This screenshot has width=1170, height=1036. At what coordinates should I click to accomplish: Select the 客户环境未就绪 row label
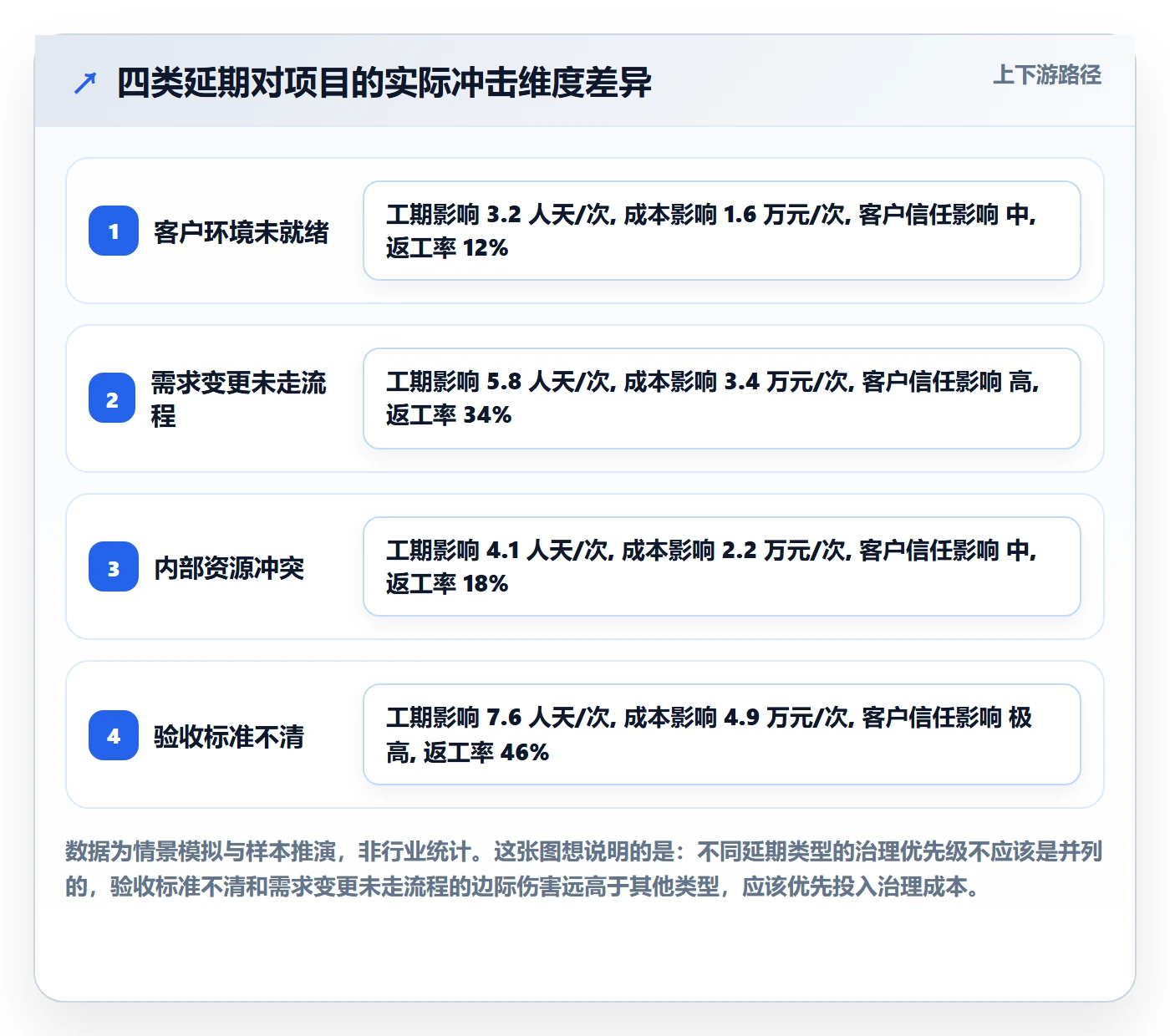coord(242,231)
